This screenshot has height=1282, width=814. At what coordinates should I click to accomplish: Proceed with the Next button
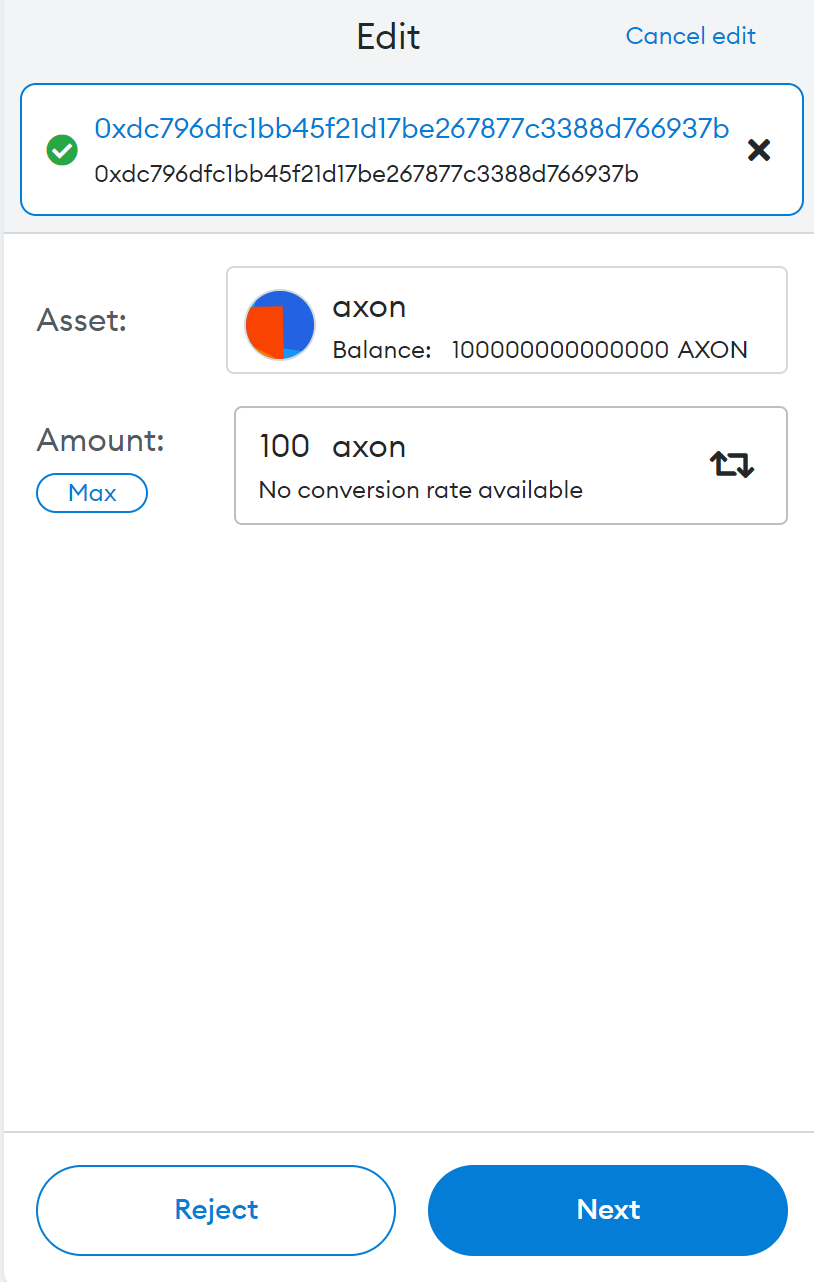pyautogui.click(x=608, y=1210)
